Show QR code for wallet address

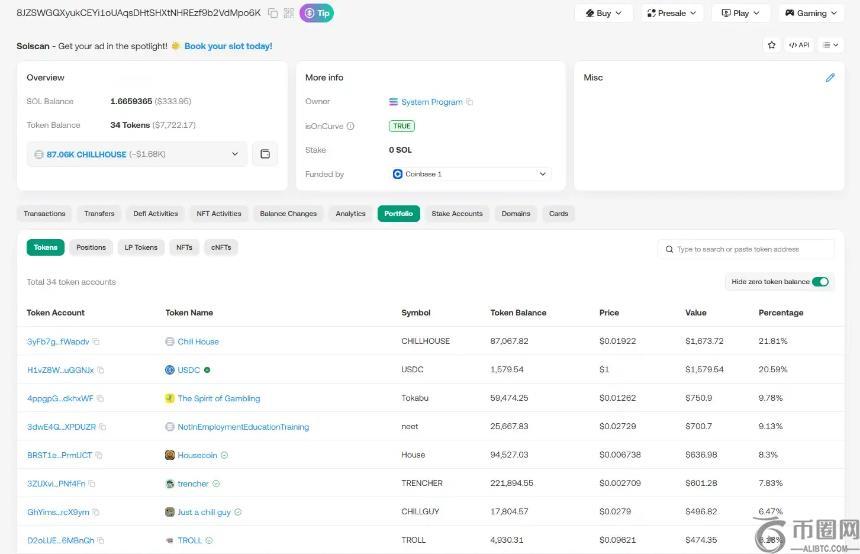tap(288, 13)
